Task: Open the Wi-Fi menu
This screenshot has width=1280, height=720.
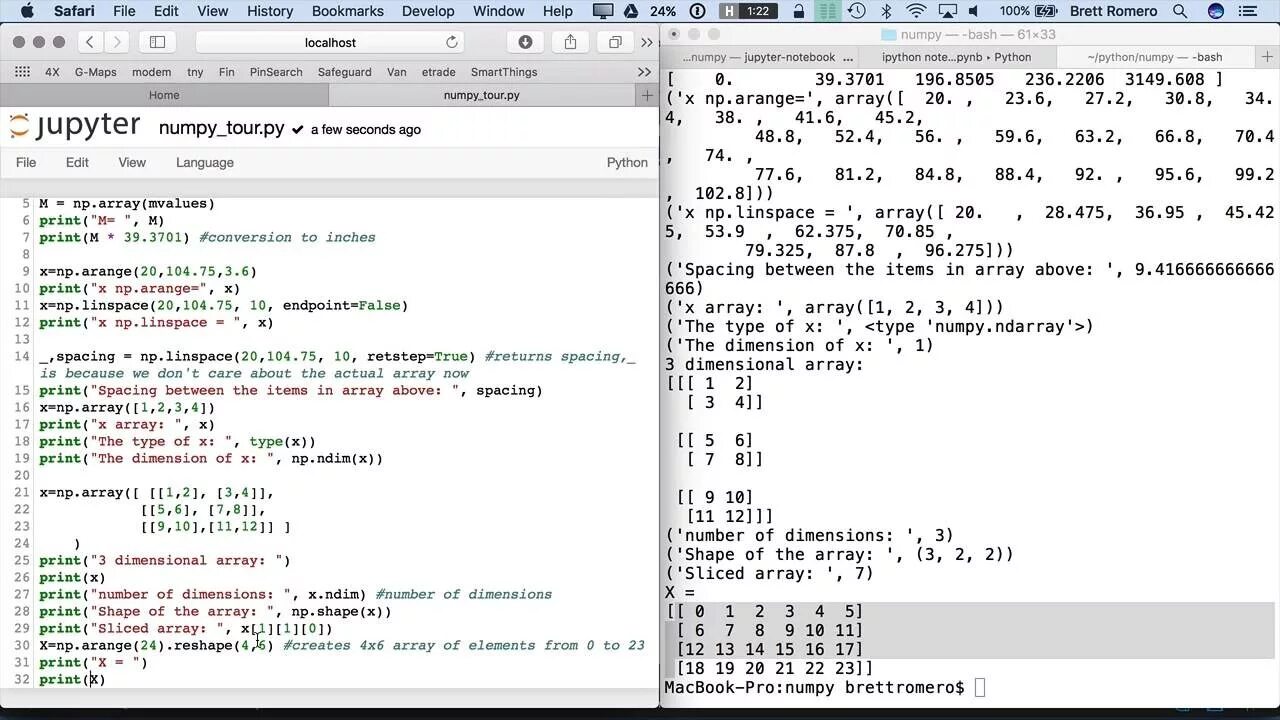Action: (916, 11)
